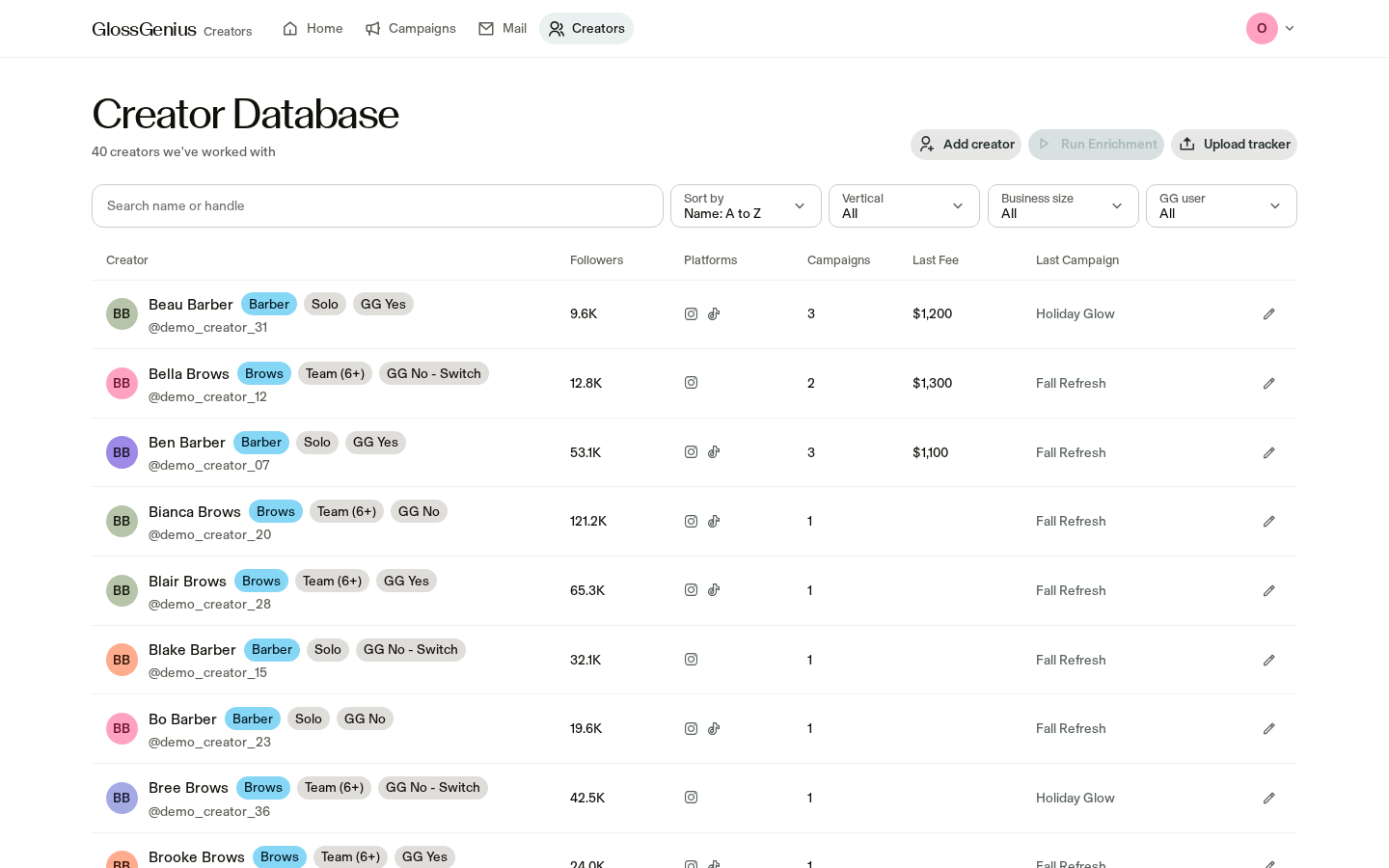The image size is (1389, 868).
Task: Open edit pencil for Bree Brows
Action: pyautogui.click(x=1269, y=799)
